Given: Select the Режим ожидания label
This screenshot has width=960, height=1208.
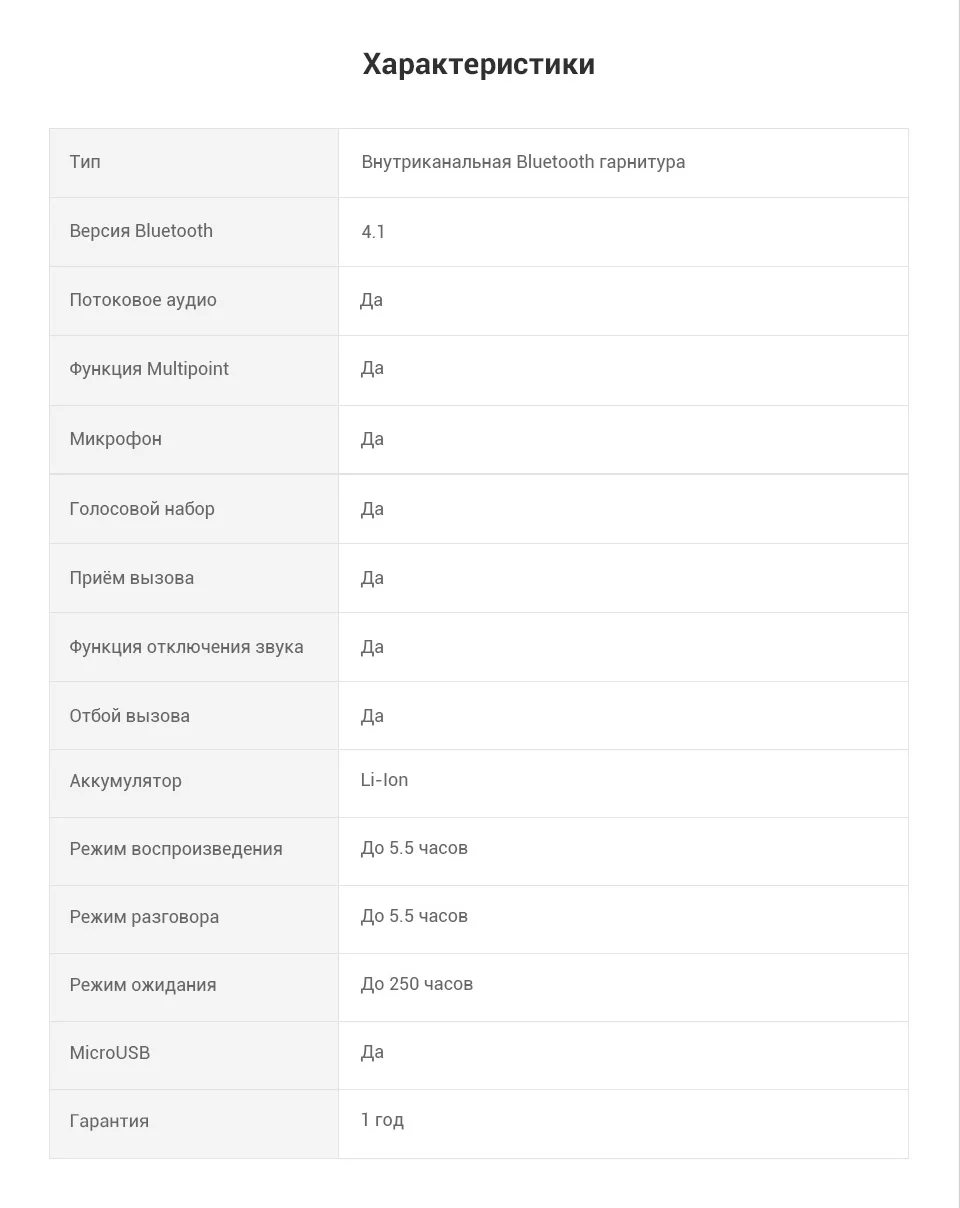Looking at the screenshot, I should coord(143,985).
